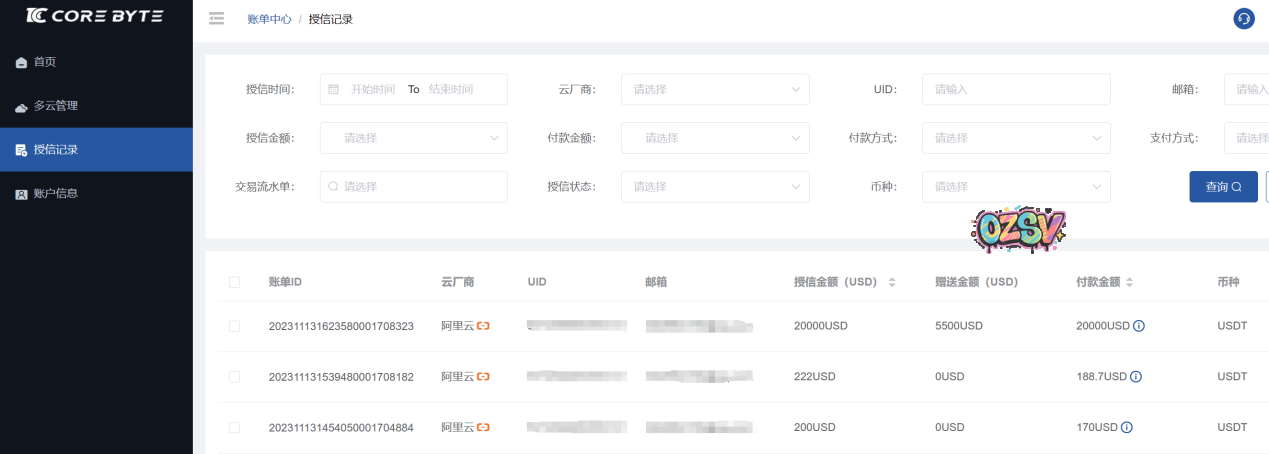Expand the 云厂商 dropdown
Viewport: 1269px width, 454px height.
pos(715,89)
